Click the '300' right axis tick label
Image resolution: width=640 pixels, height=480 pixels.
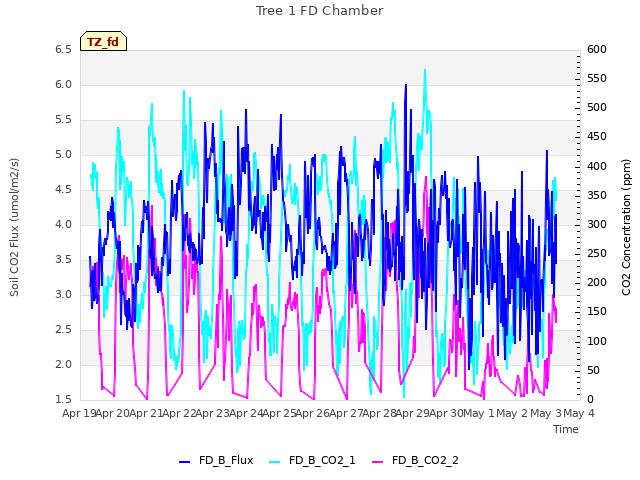[x=597, y=224]
